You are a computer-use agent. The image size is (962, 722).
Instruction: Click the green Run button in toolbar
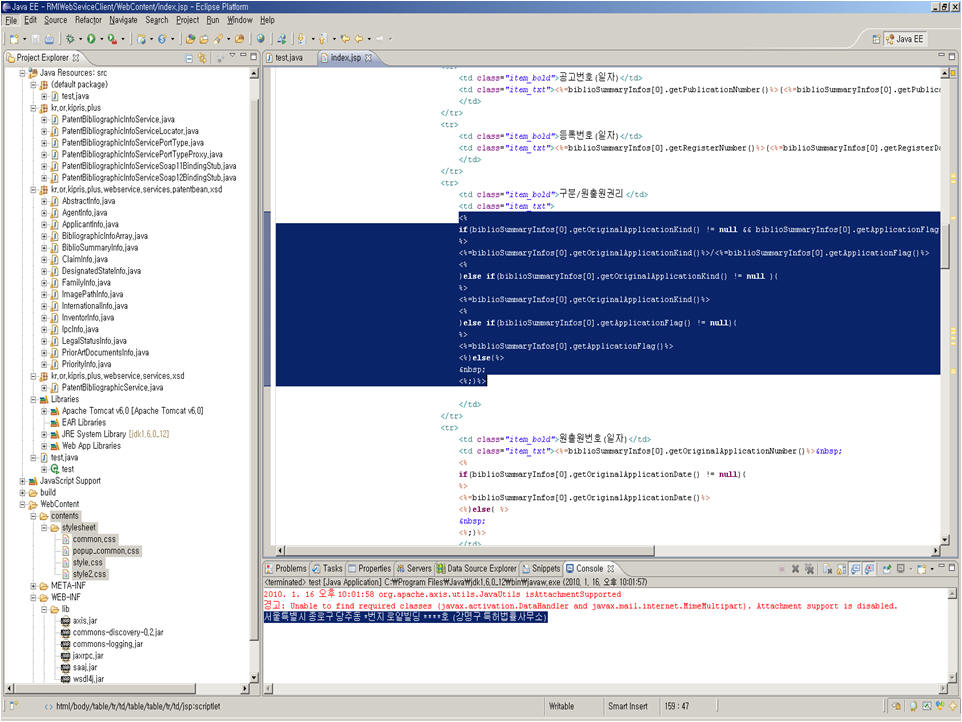90,39
